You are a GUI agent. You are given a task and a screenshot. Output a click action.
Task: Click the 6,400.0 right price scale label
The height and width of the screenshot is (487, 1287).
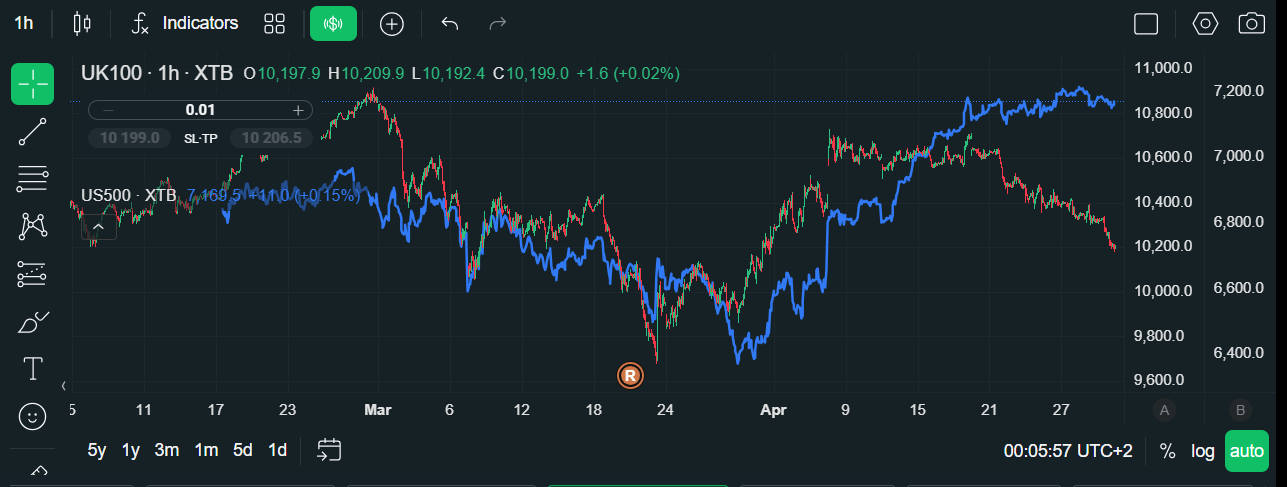[1238, 353]
